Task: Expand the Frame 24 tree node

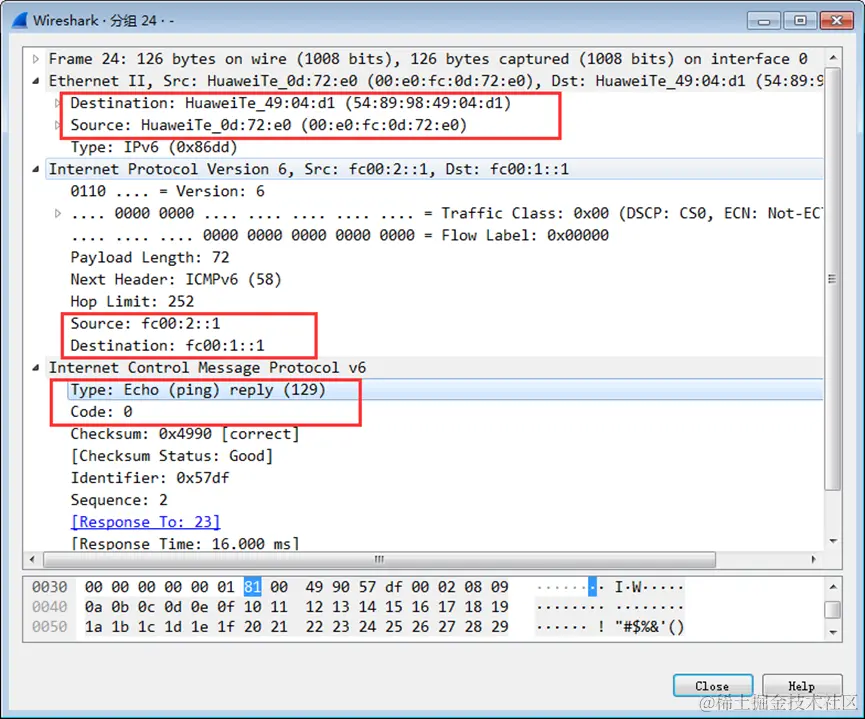Action: [x=36, y=59]
